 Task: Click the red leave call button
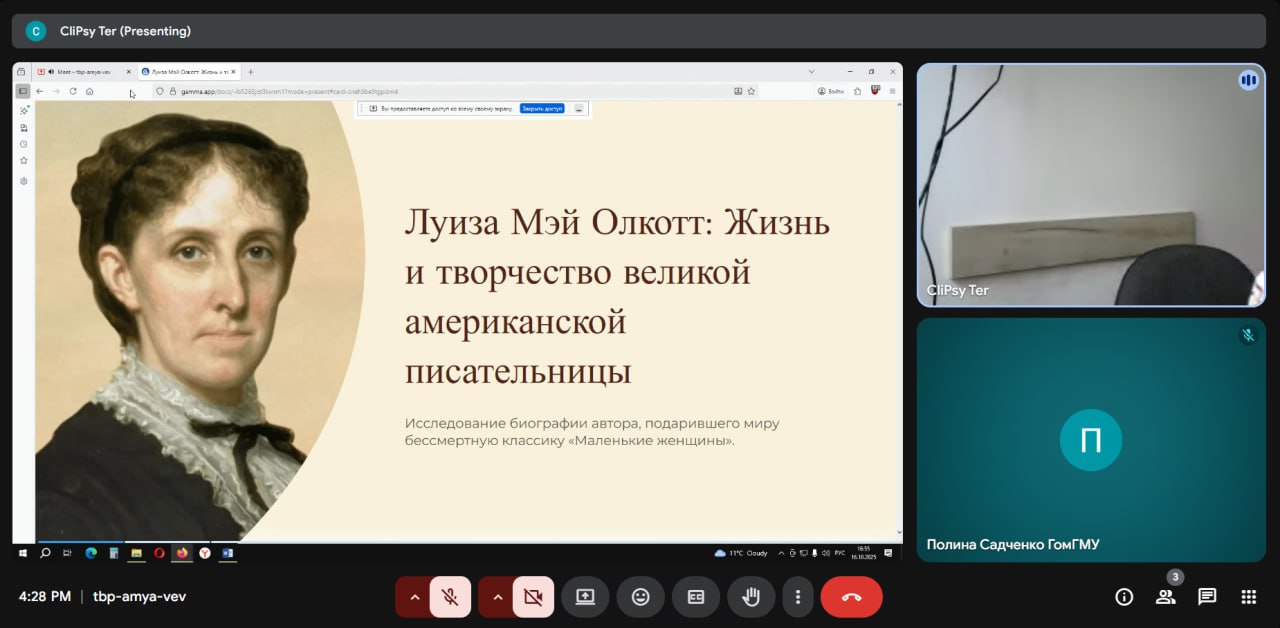point(851,597)
